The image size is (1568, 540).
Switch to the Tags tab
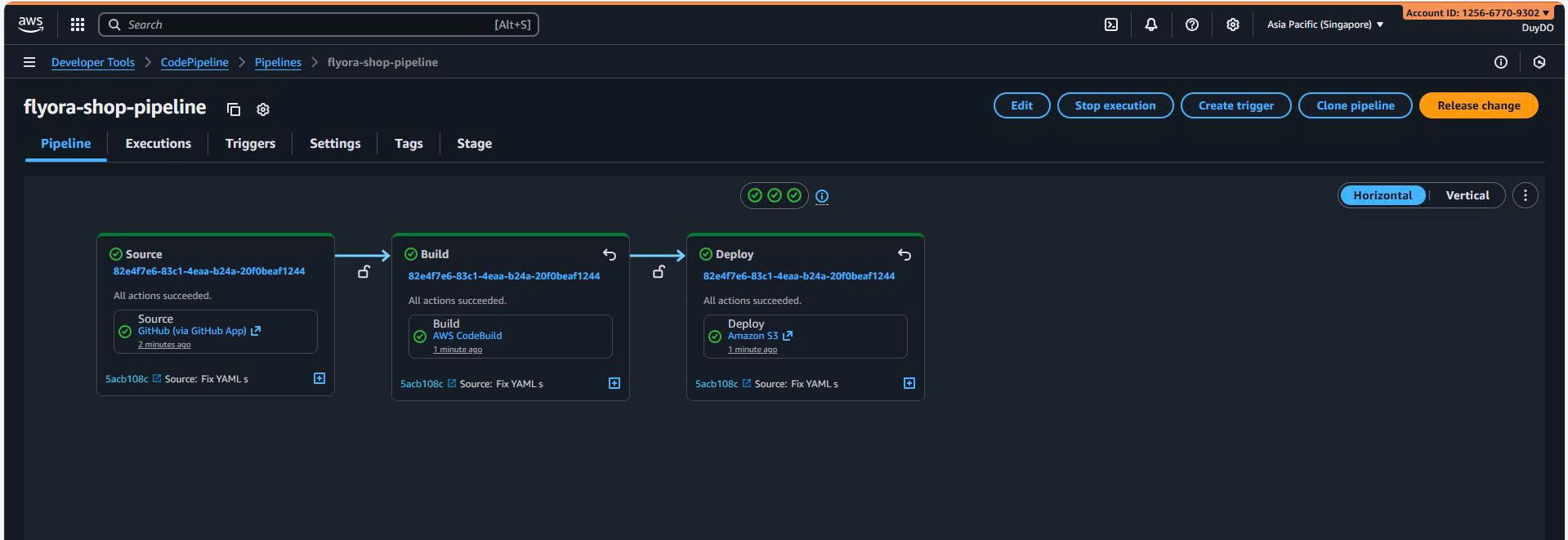(x=409, y=144)
